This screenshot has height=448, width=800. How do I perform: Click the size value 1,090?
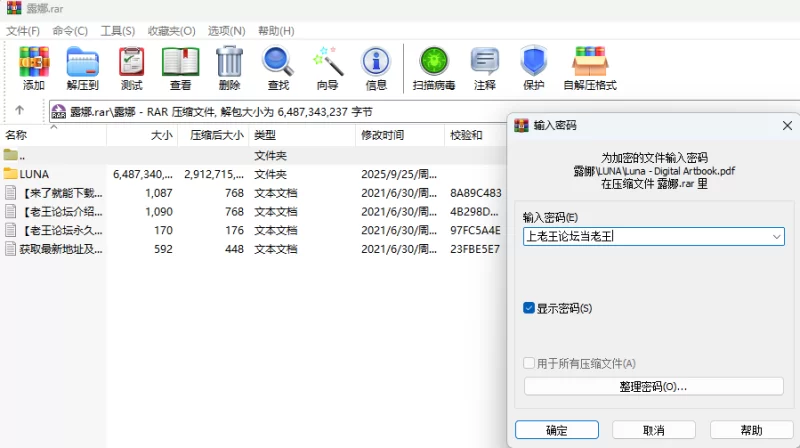tap(159, 212)
